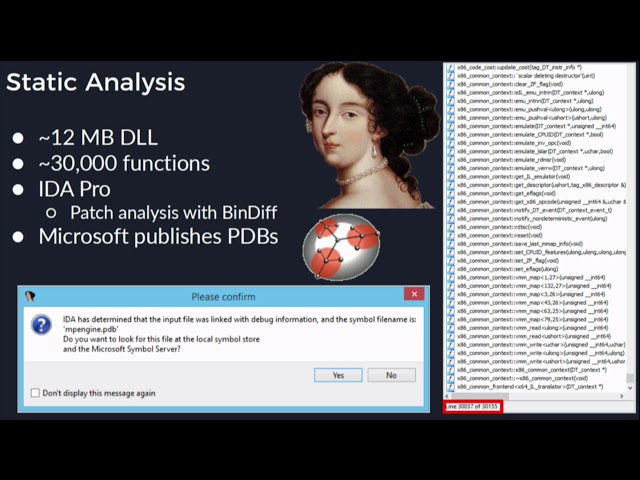Image resolution: width=640 pixels, height=480 pixels.
Task: Click function icon beside get_x86_opcode row
Action: (450, 202)
